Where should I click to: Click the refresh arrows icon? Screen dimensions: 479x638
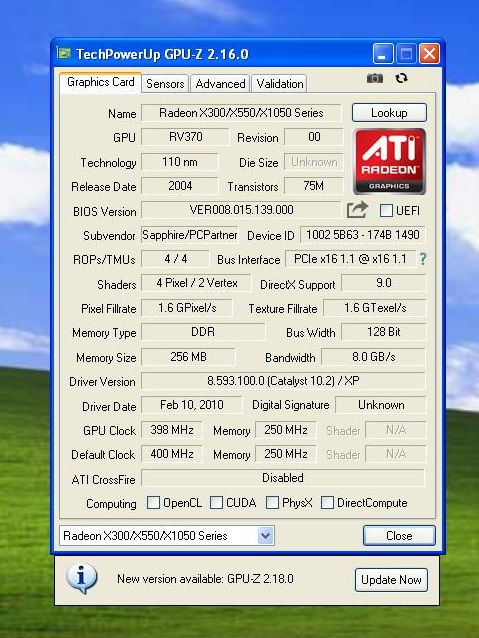coord(401,78)
